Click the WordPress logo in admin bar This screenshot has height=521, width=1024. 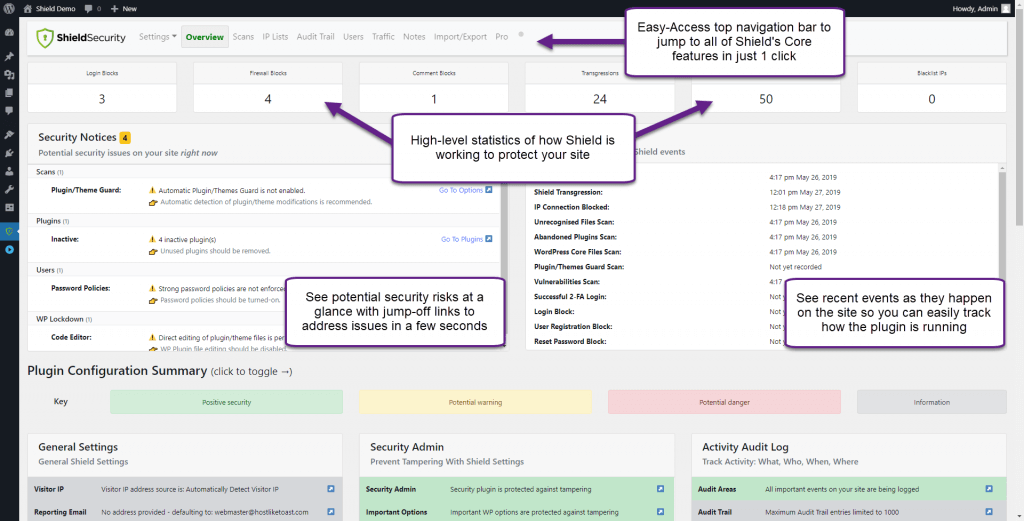coord(8,7)
